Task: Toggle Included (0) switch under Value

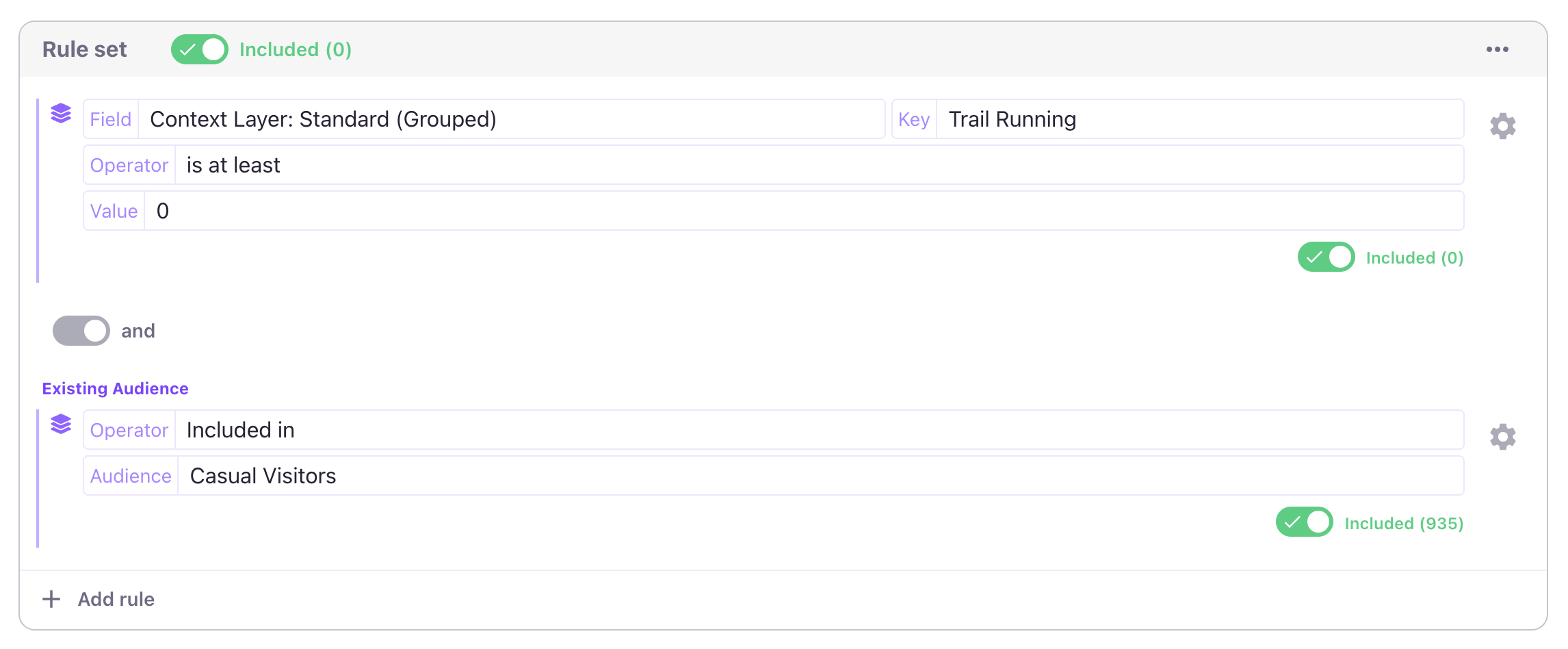Action: 1326,257
